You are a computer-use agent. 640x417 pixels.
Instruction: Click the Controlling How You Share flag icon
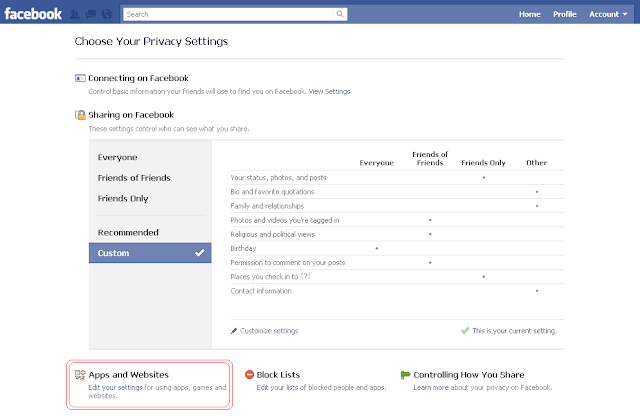pos(405,375)
